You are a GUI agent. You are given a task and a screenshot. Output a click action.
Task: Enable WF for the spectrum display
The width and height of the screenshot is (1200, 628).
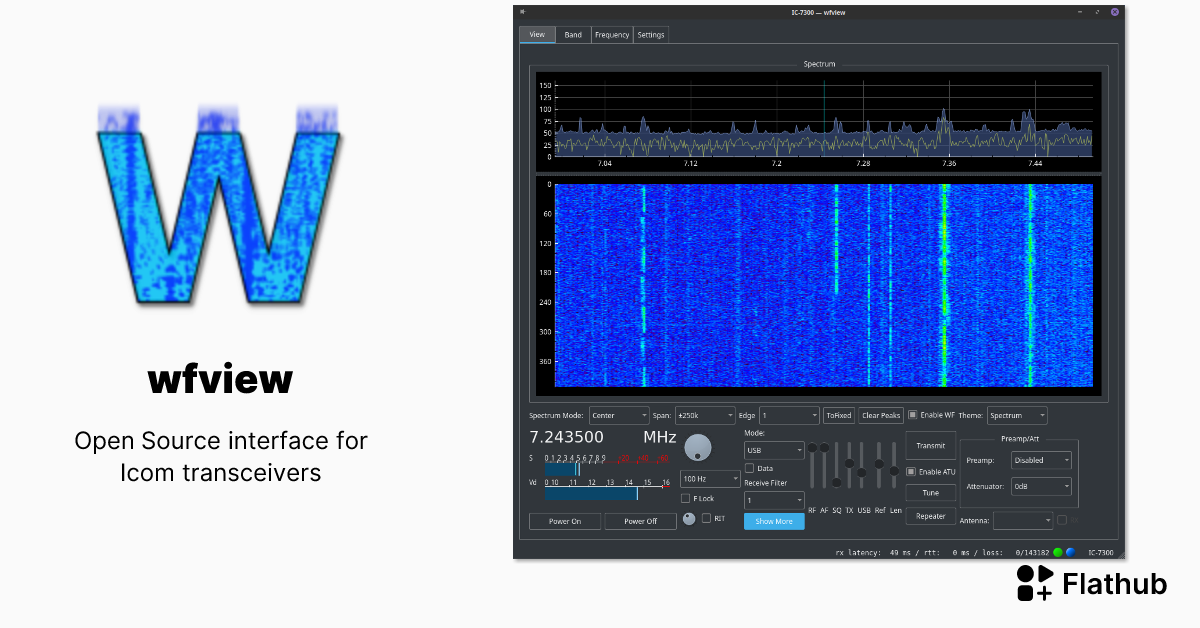(x=912, y=415)
